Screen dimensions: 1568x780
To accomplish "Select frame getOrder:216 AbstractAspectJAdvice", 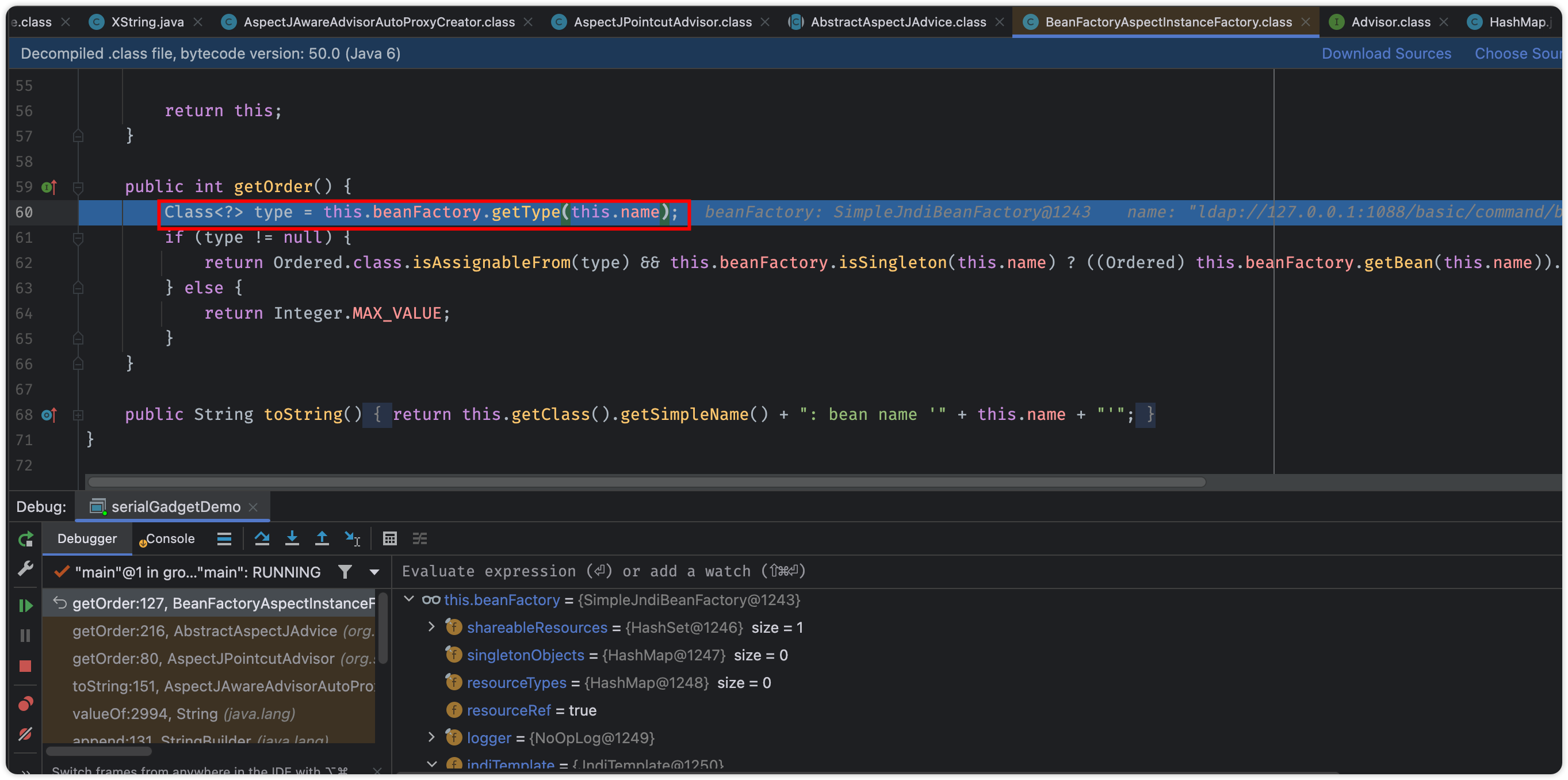I will 209,631.
